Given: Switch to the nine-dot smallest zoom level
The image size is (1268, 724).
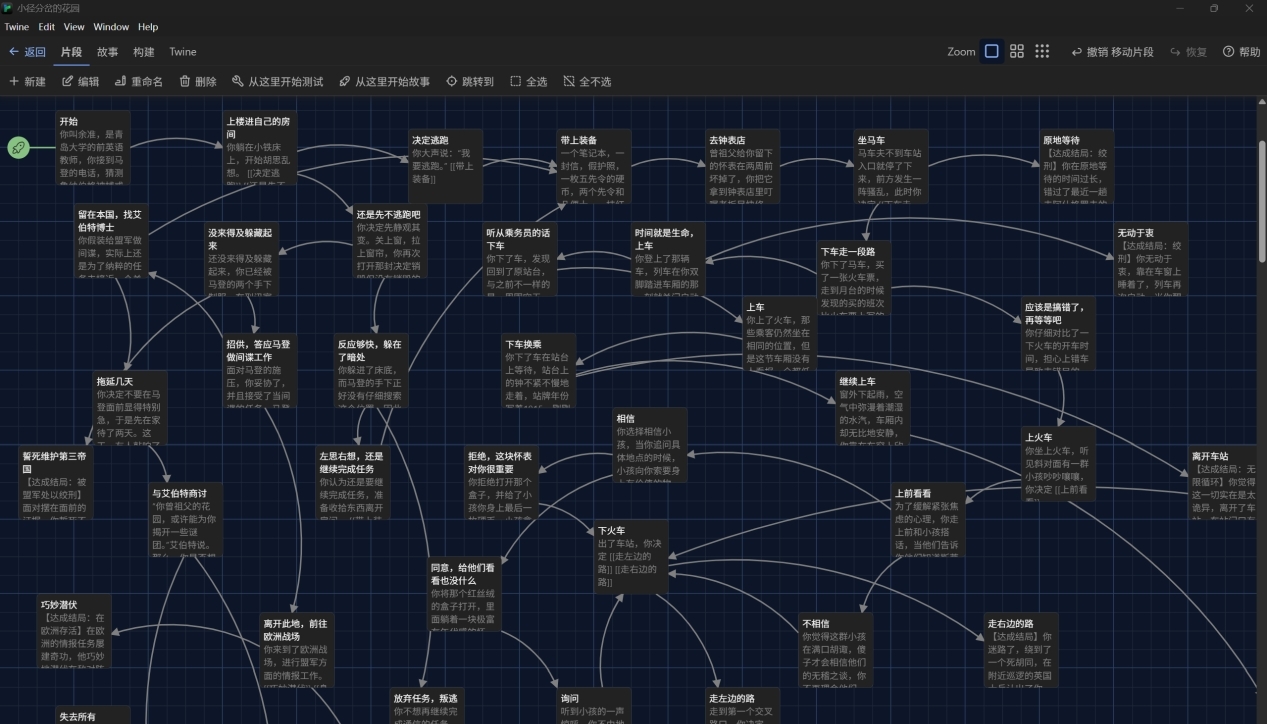Looking at the screenshot, I should [1042, 52].
